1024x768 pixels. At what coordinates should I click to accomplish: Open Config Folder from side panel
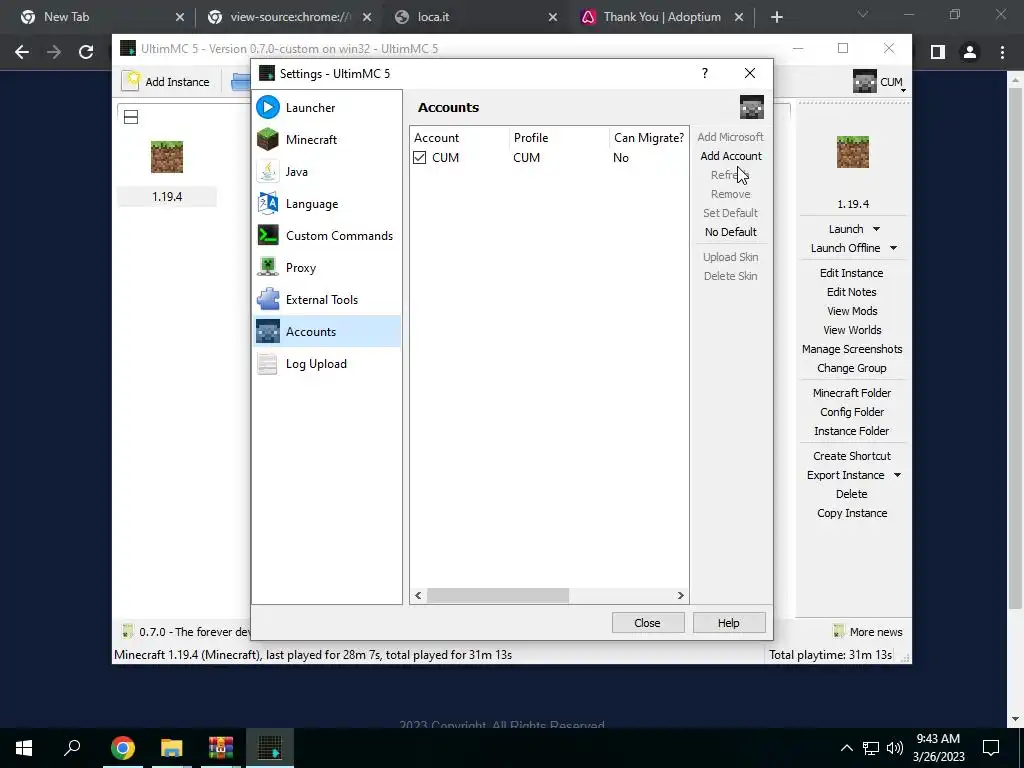[x=852, y=412]
